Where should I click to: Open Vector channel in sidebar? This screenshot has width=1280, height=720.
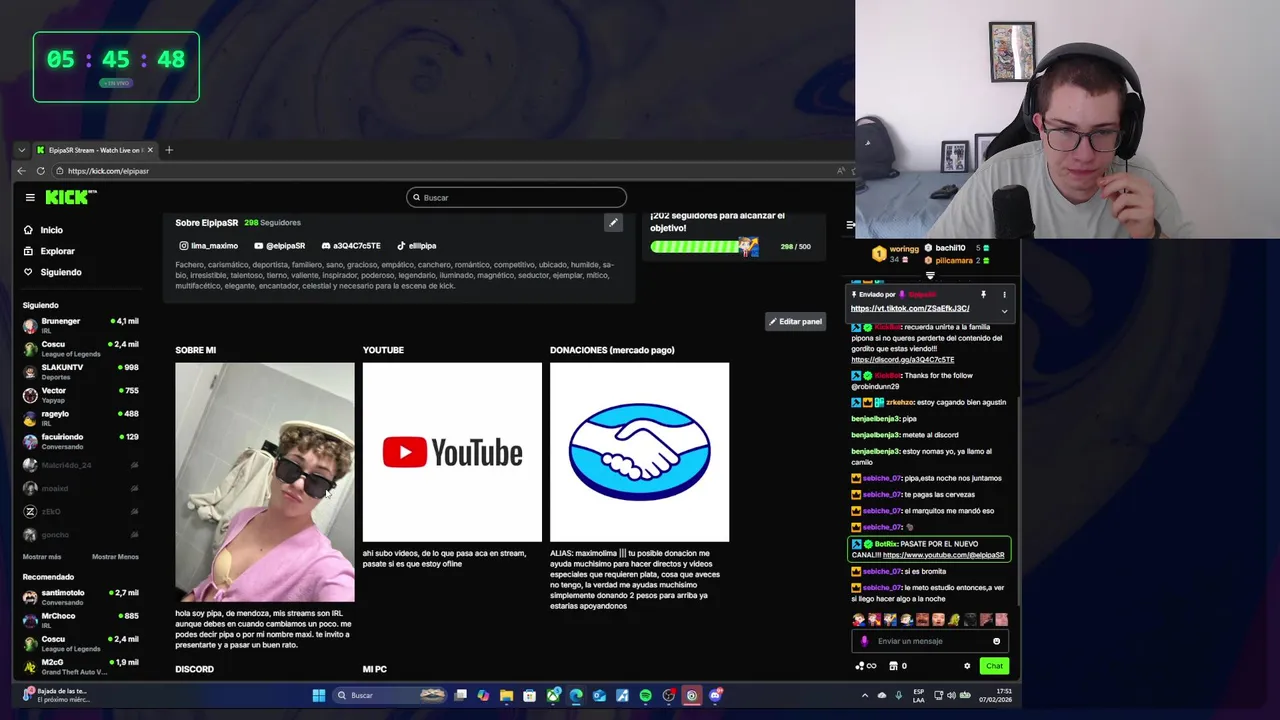tap(80, 394)
